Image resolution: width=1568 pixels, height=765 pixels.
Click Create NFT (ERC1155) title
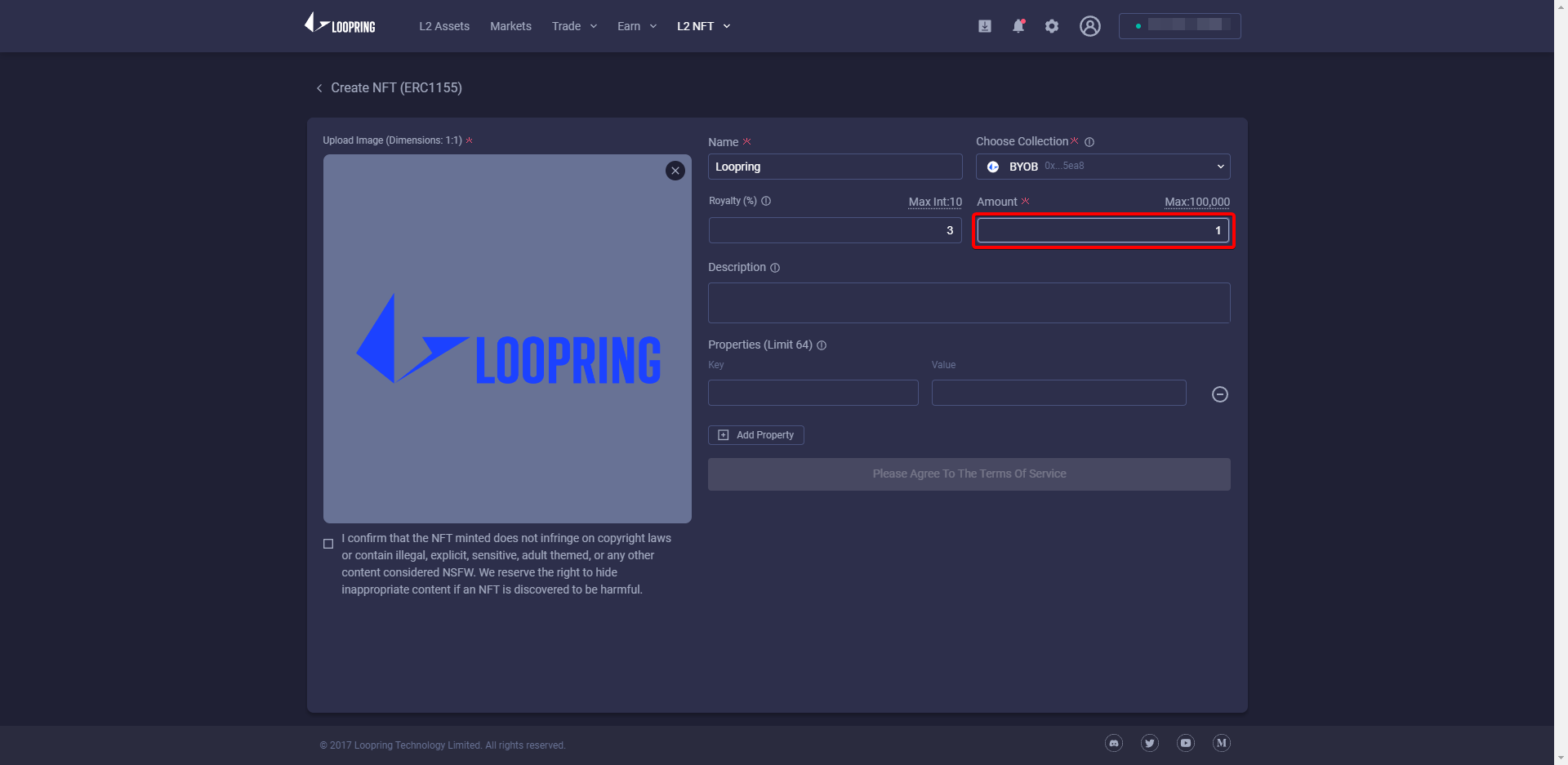[396, 88]
